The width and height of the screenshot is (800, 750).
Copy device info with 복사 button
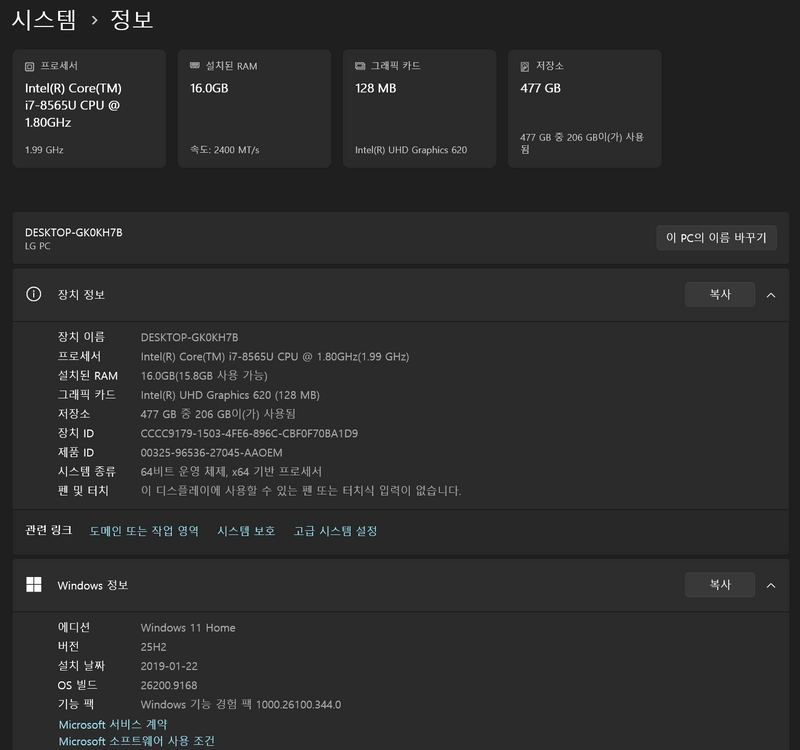tap(720, 294)
